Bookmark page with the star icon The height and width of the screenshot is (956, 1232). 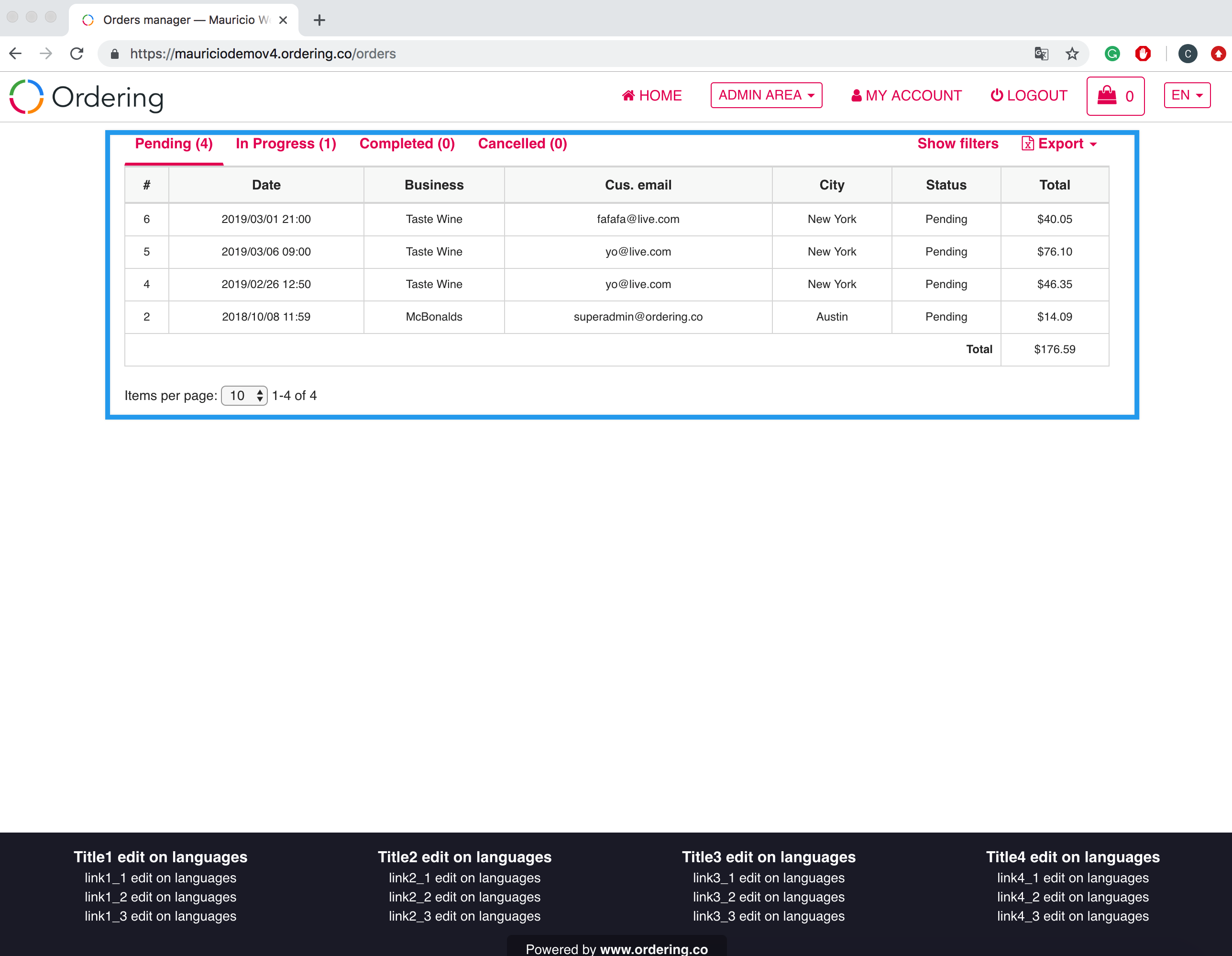[x=1072, y=54]
